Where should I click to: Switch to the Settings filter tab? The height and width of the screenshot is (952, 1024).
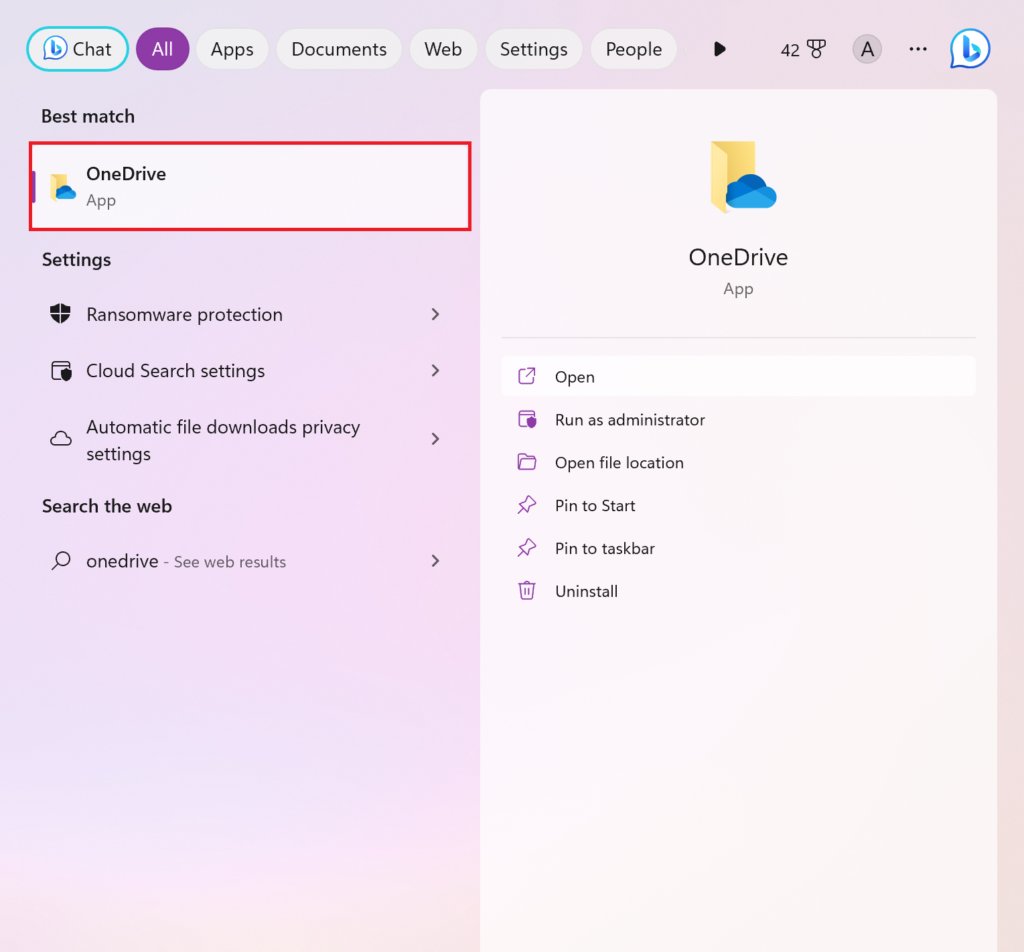click(533, 48)
